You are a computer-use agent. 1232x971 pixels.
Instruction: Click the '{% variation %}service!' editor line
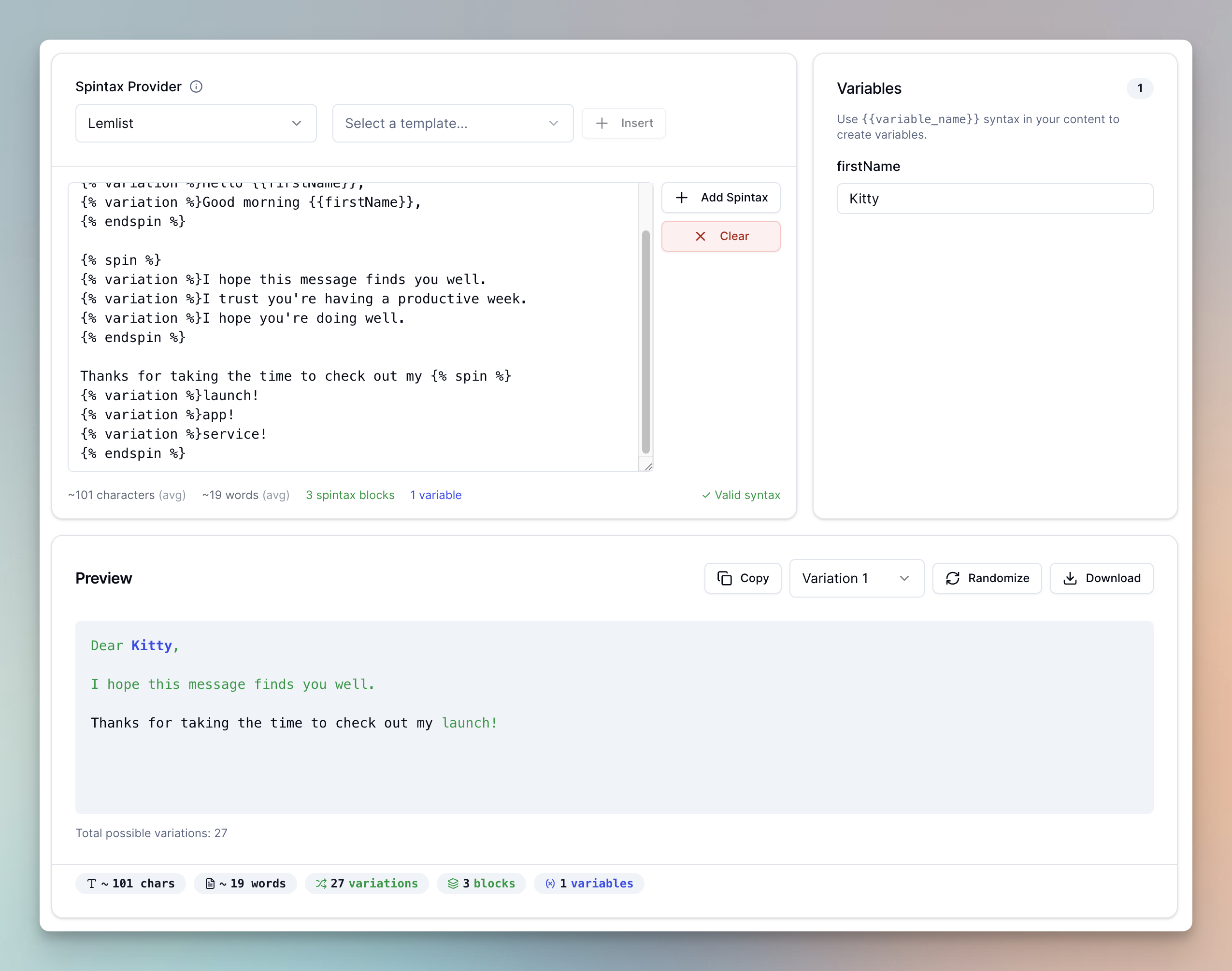(173, 434)
